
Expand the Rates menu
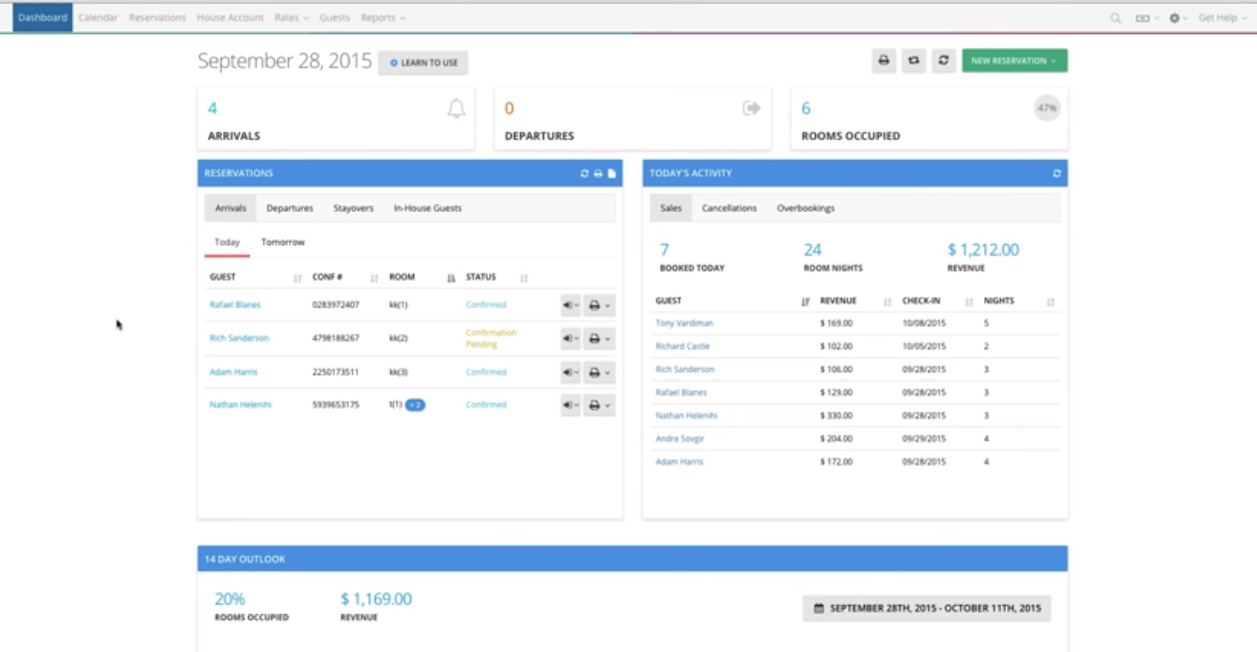(x=290, y=18)
